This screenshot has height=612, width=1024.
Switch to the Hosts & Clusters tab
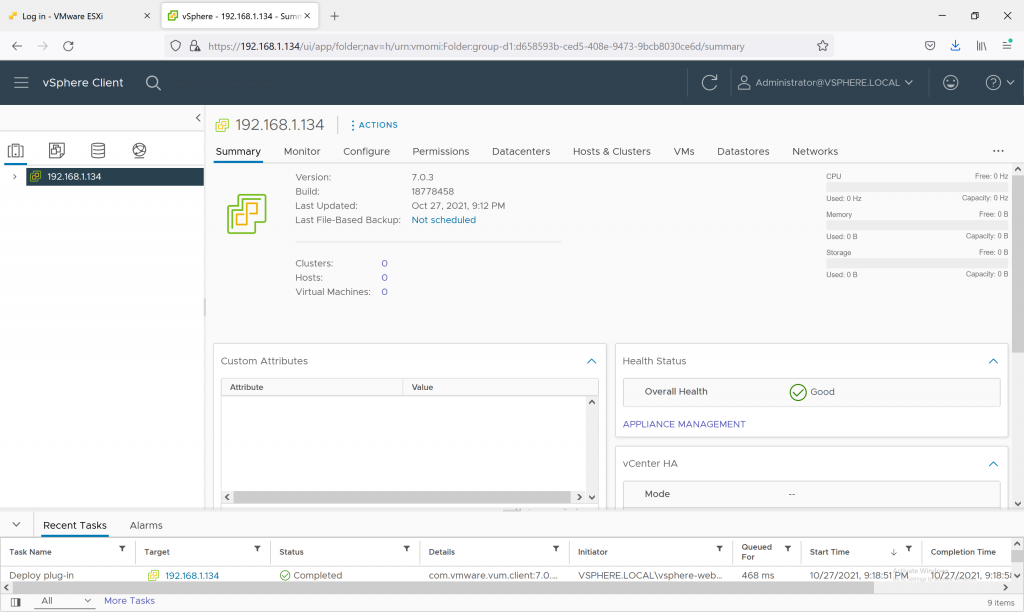click(x=612, y=152)
